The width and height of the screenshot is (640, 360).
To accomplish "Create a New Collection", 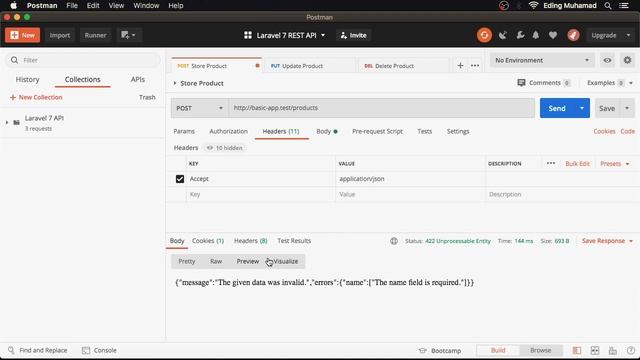I will pyautogui.click(x=36, y=97).
